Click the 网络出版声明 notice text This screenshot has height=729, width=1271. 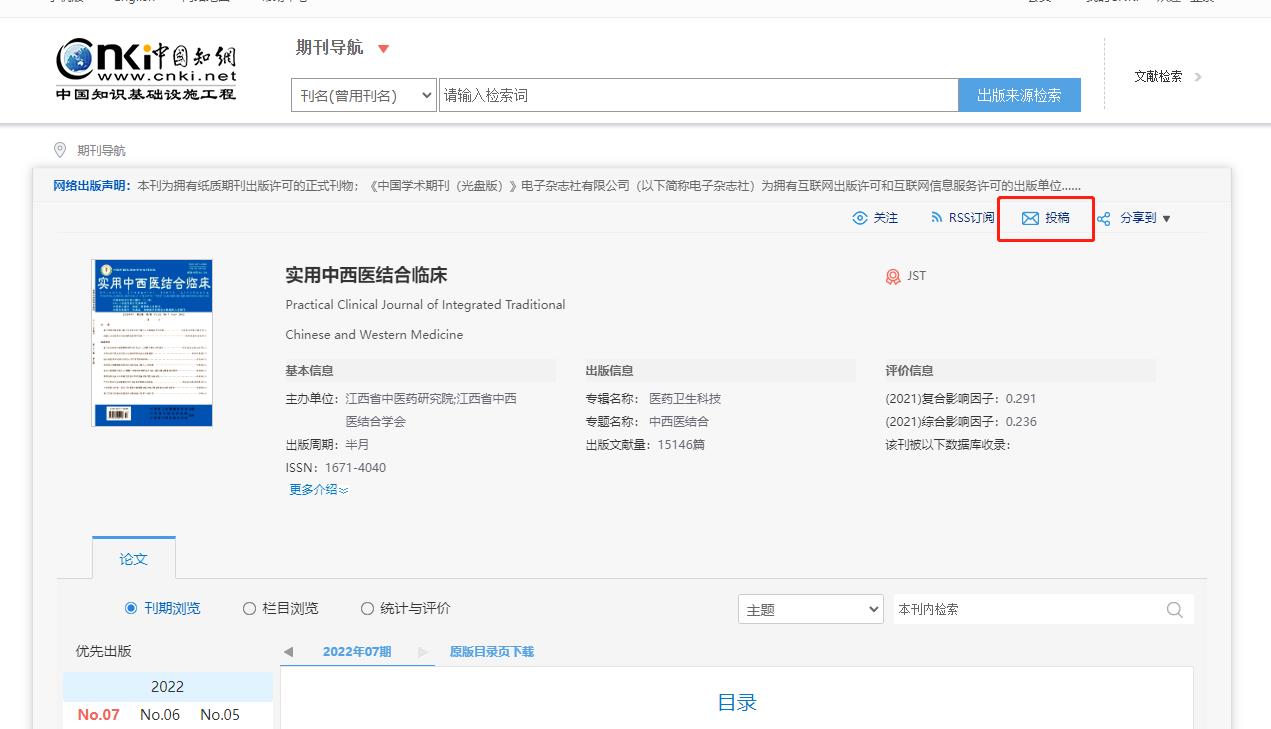567,186
